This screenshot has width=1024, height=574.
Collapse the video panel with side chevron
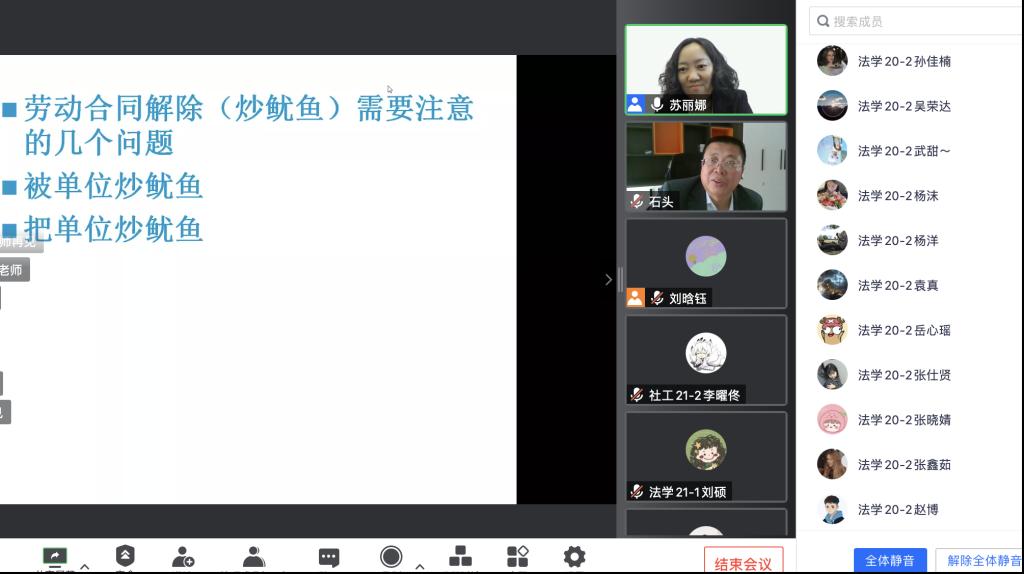point(608,280)
